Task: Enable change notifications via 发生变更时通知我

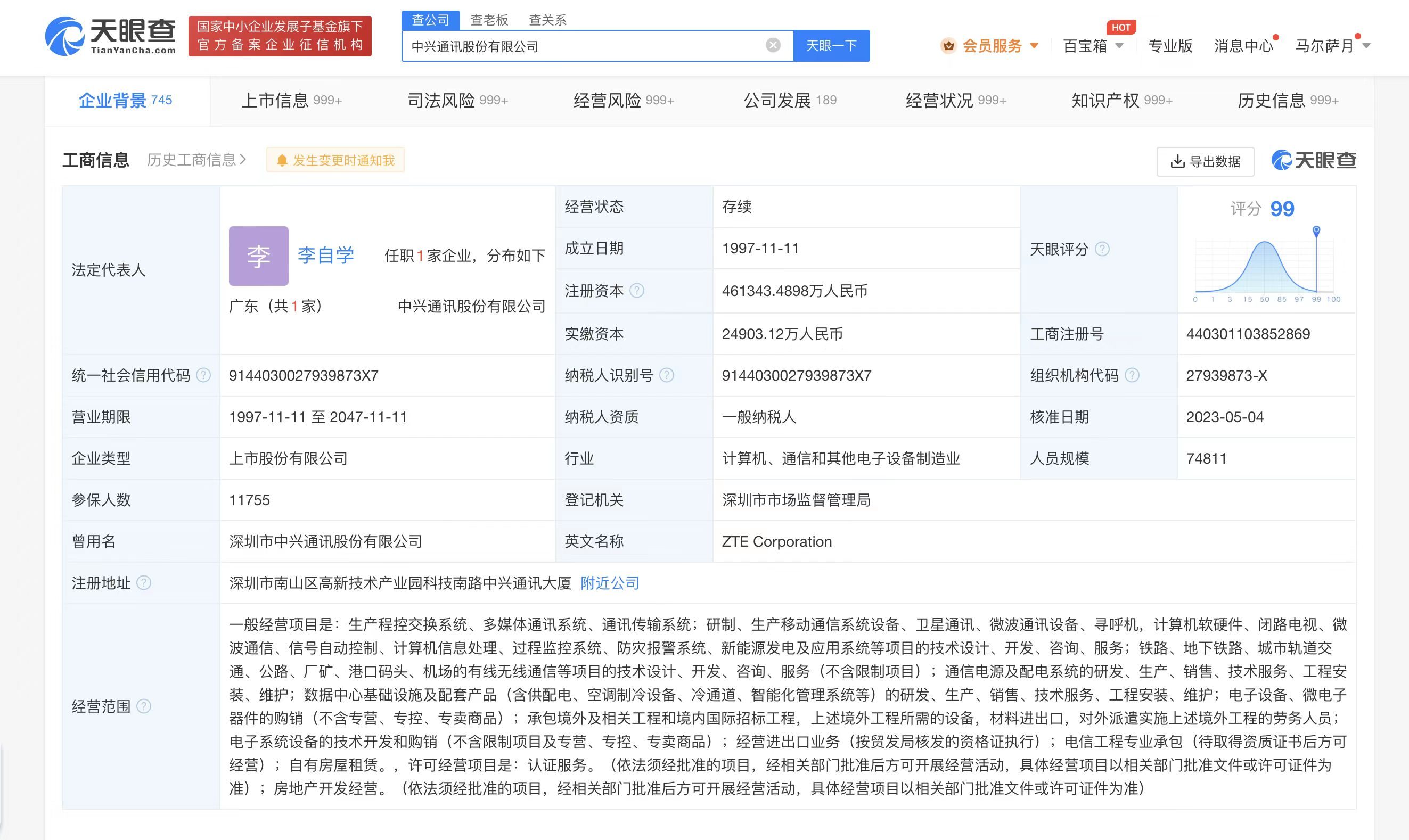Action: coord(335,160)
